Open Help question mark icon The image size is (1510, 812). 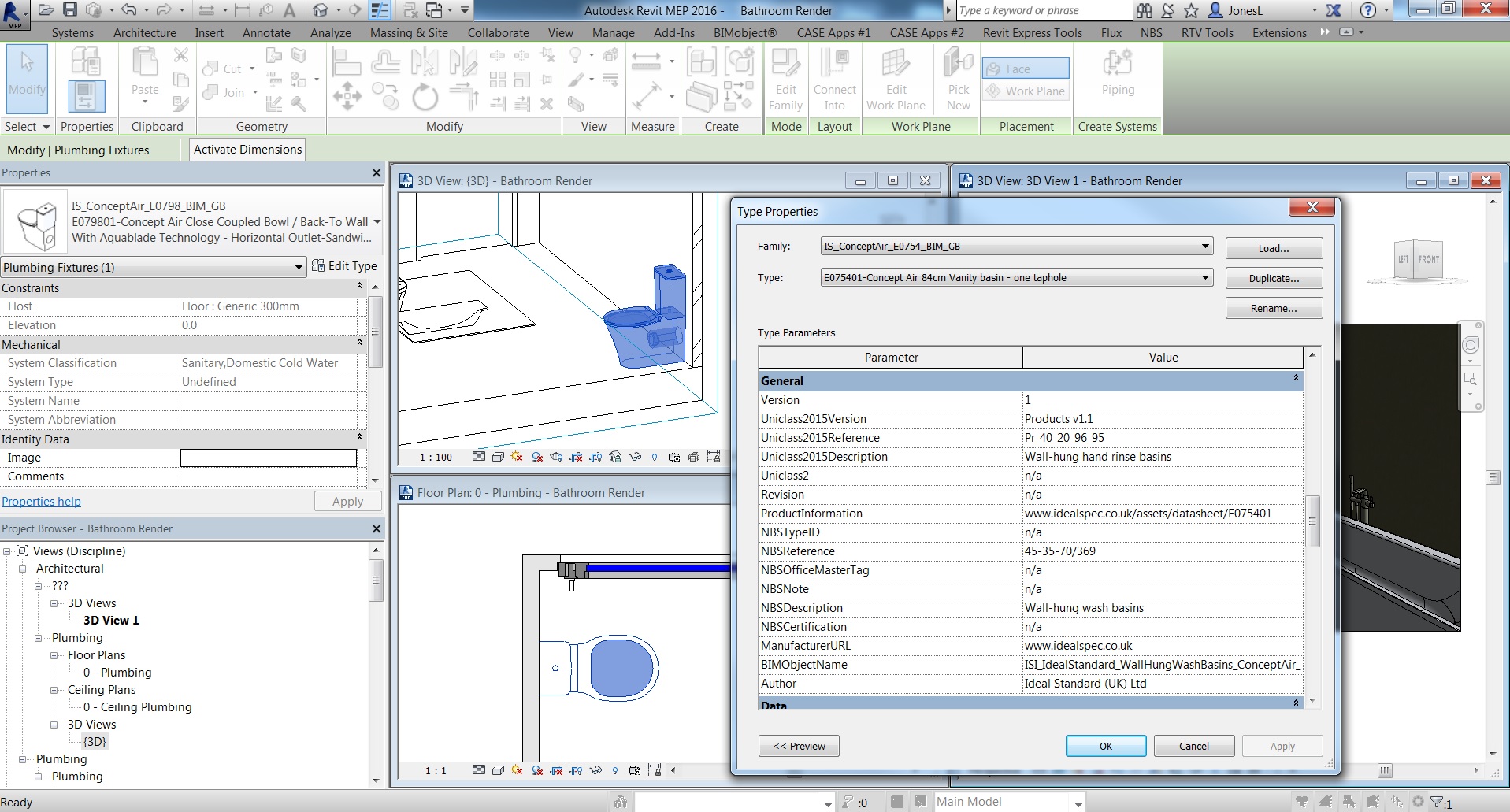click(x=1368, y=10)
